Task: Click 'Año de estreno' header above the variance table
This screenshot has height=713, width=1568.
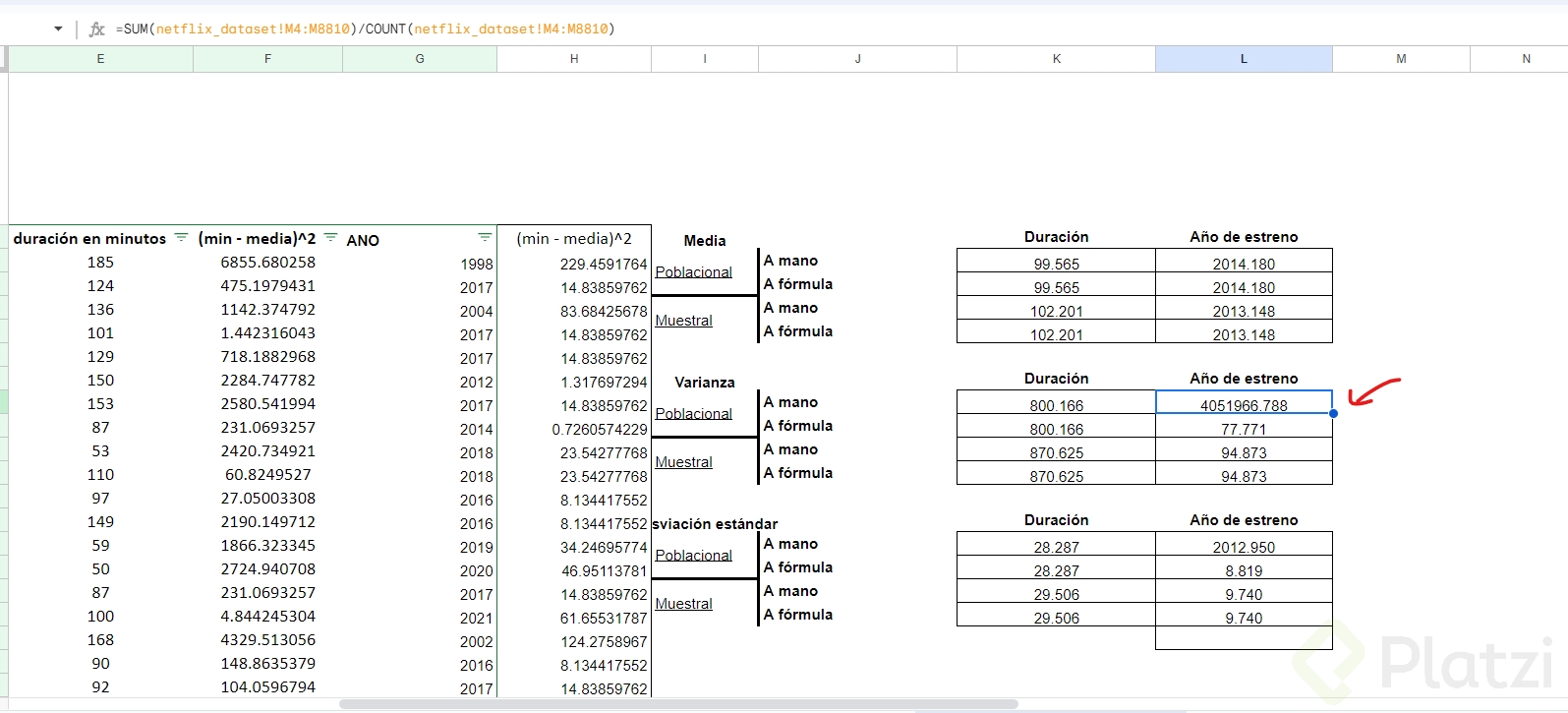Action: 1244,379
